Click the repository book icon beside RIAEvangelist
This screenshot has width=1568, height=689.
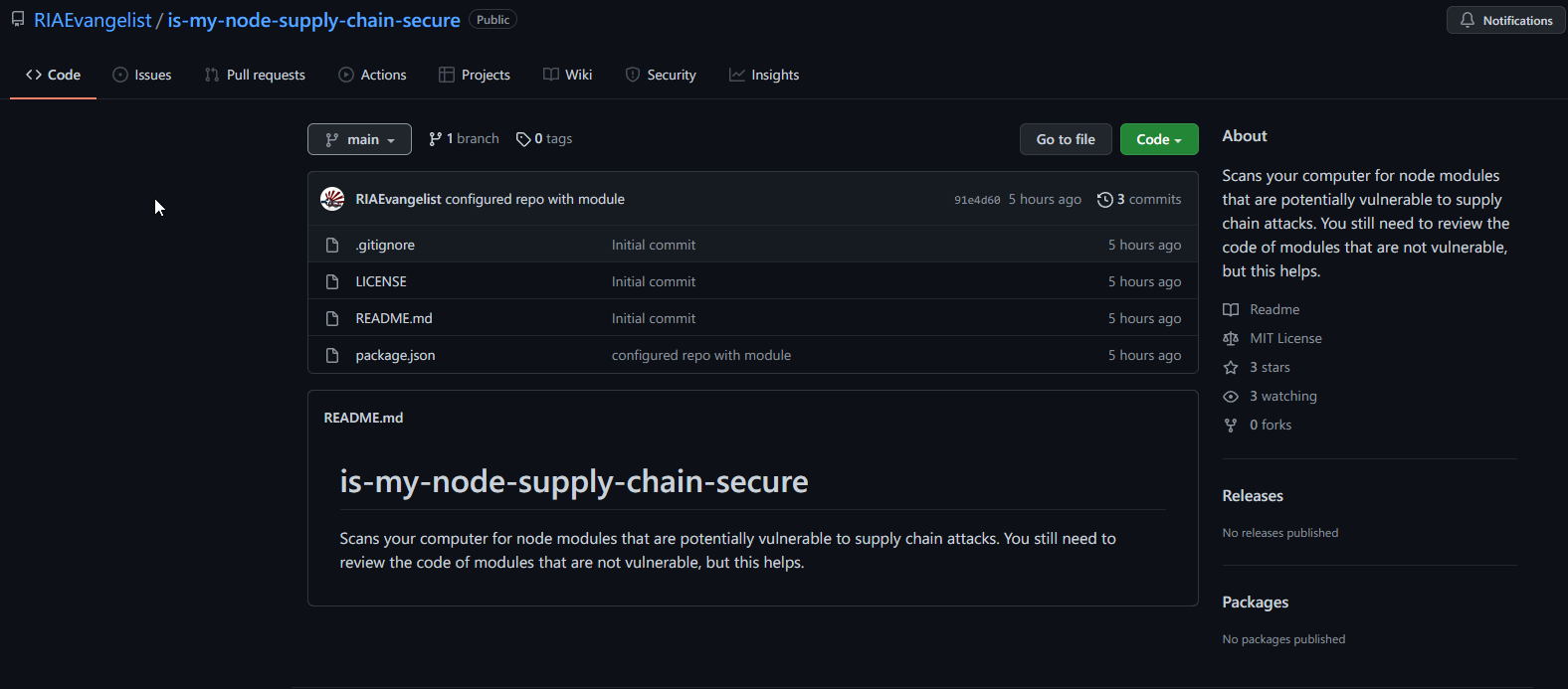(x=18, y=20)
